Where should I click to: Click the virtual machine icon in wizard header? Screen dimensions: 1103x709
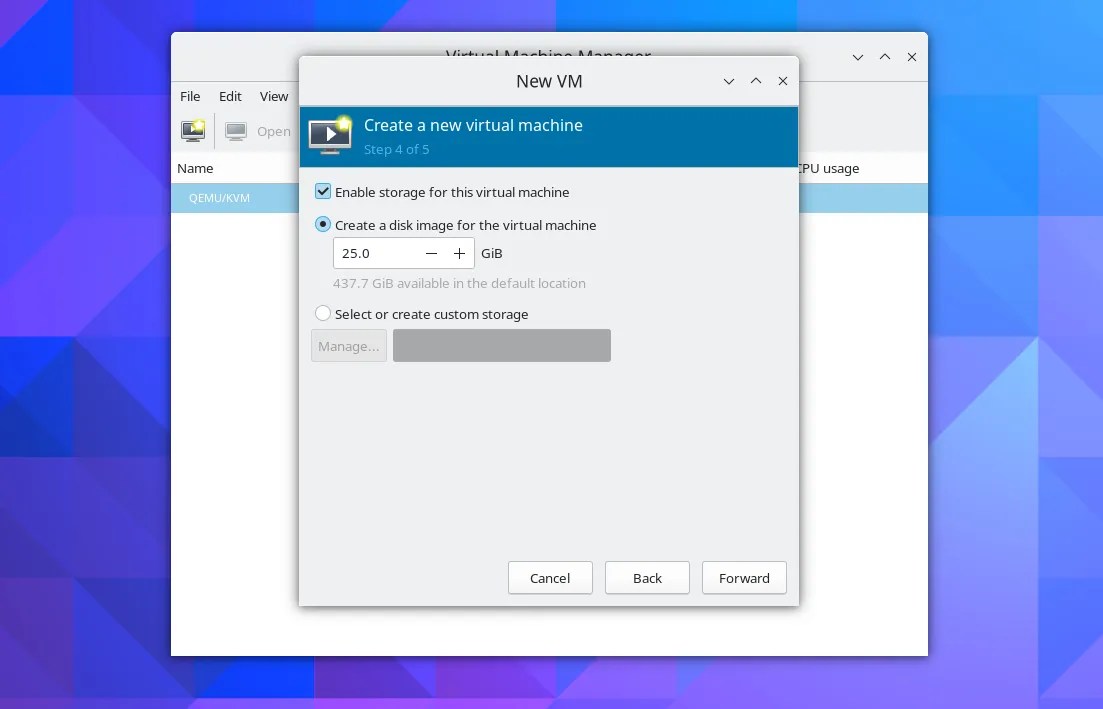pos(330,135)
